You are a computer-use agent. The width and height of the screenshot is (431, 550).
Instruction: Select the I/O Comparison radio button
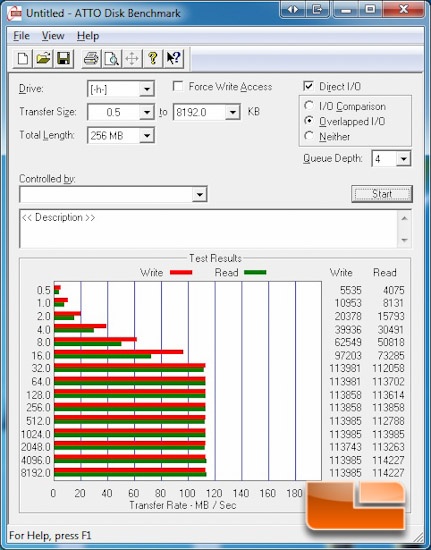309,106
